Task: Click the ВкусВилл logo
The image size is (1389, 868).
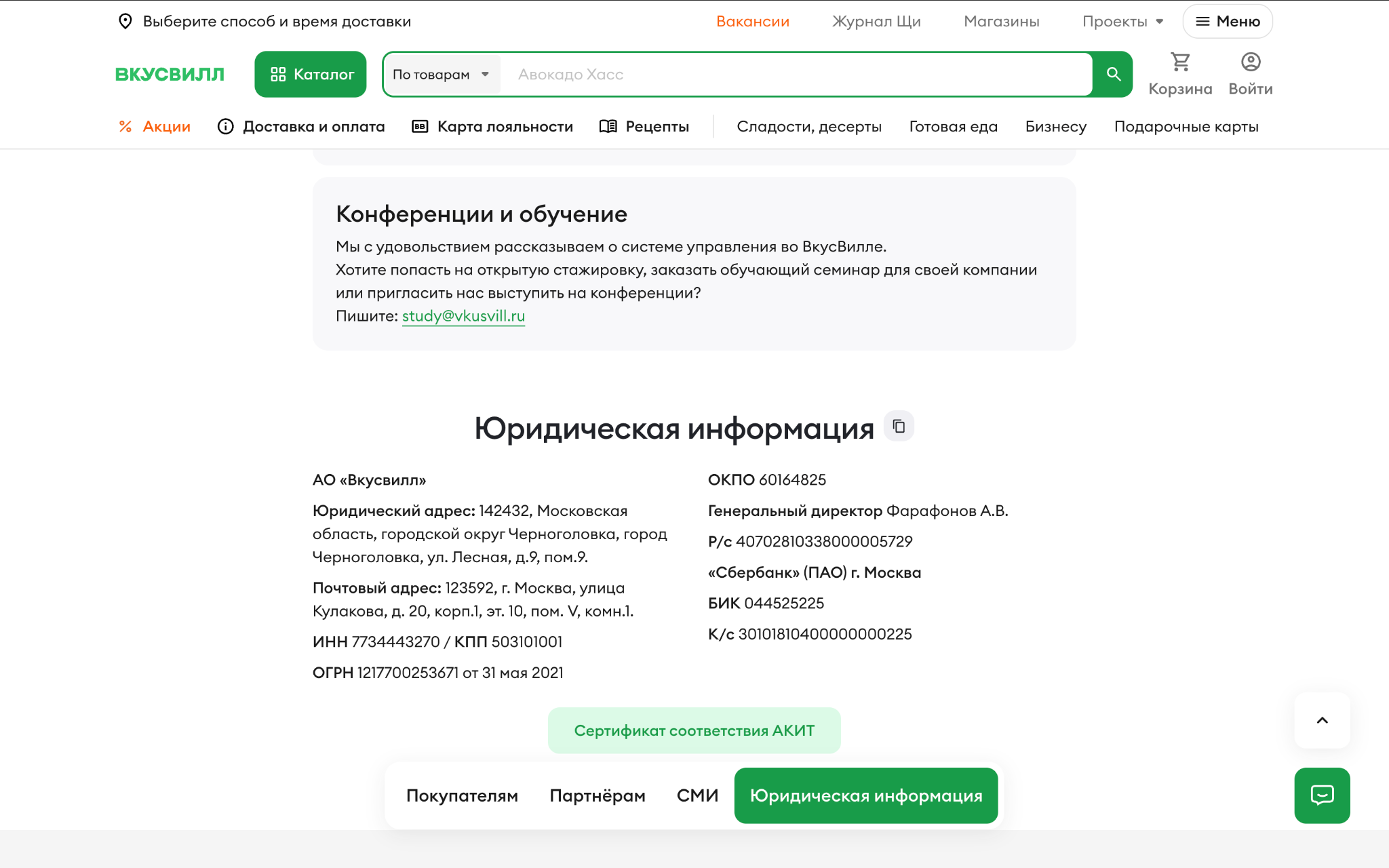Action: tap(170, 74)
